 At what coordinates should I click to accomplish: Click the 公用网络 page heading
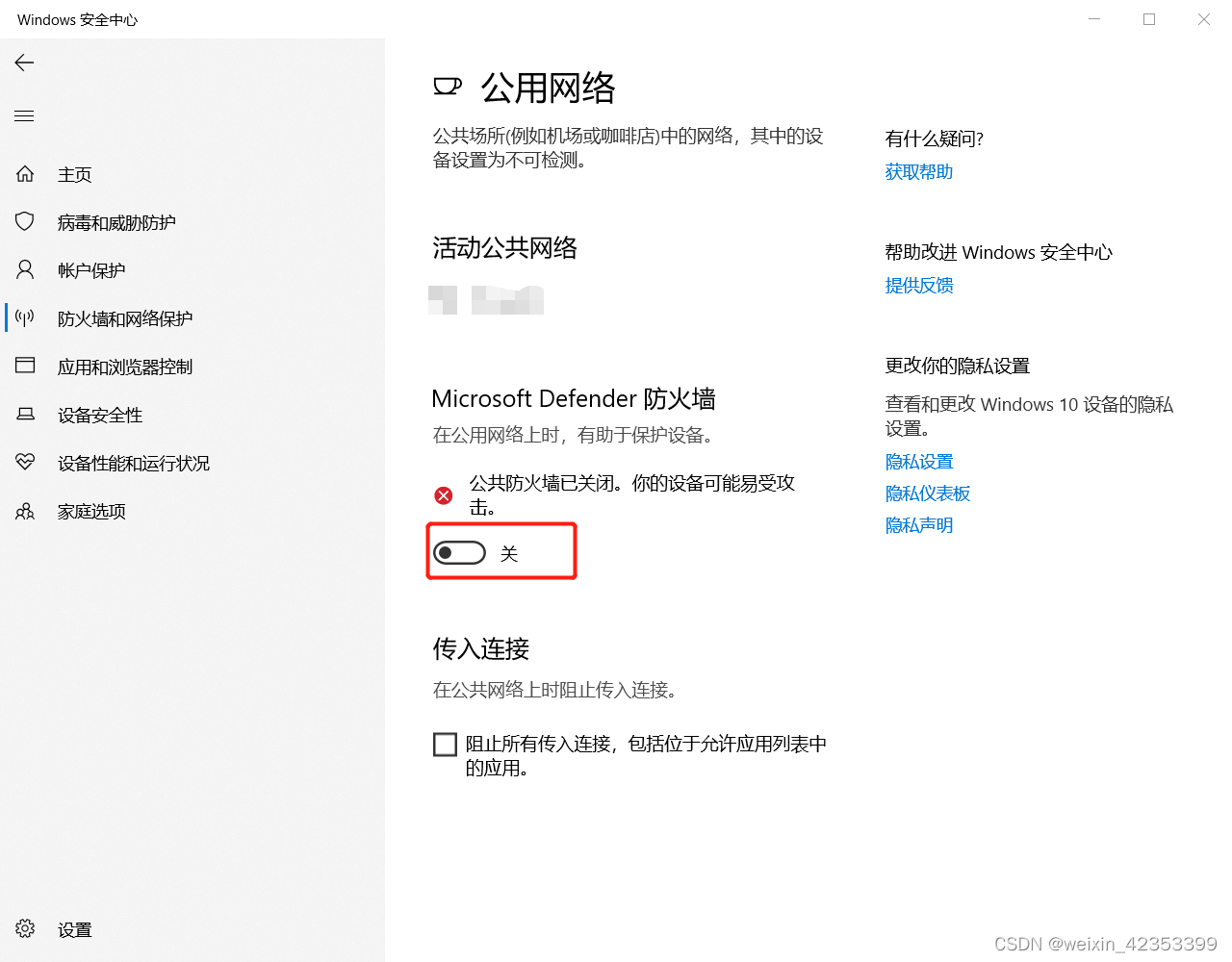pos(548,88)
